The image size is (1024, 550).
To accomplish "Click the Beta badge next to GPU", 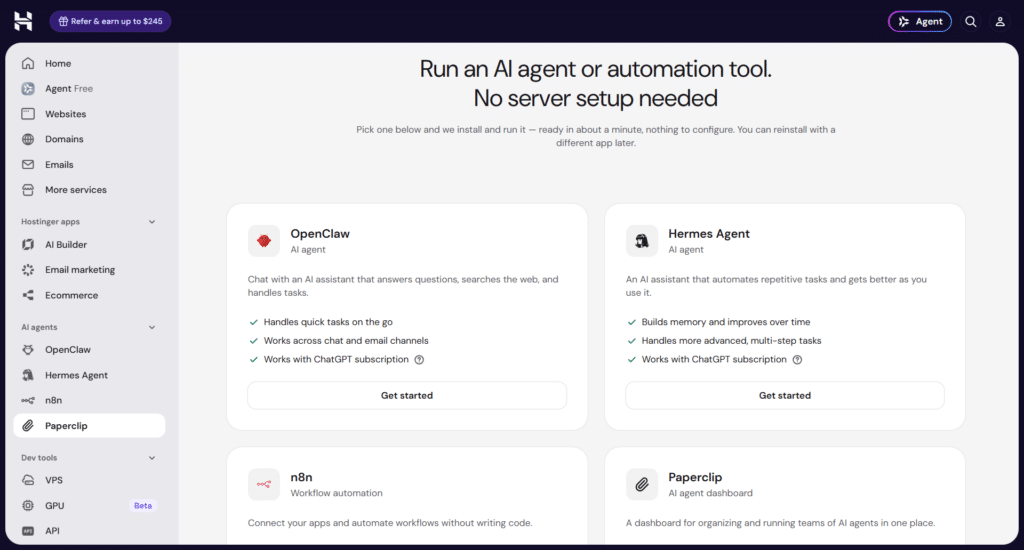I will point(143,506).
